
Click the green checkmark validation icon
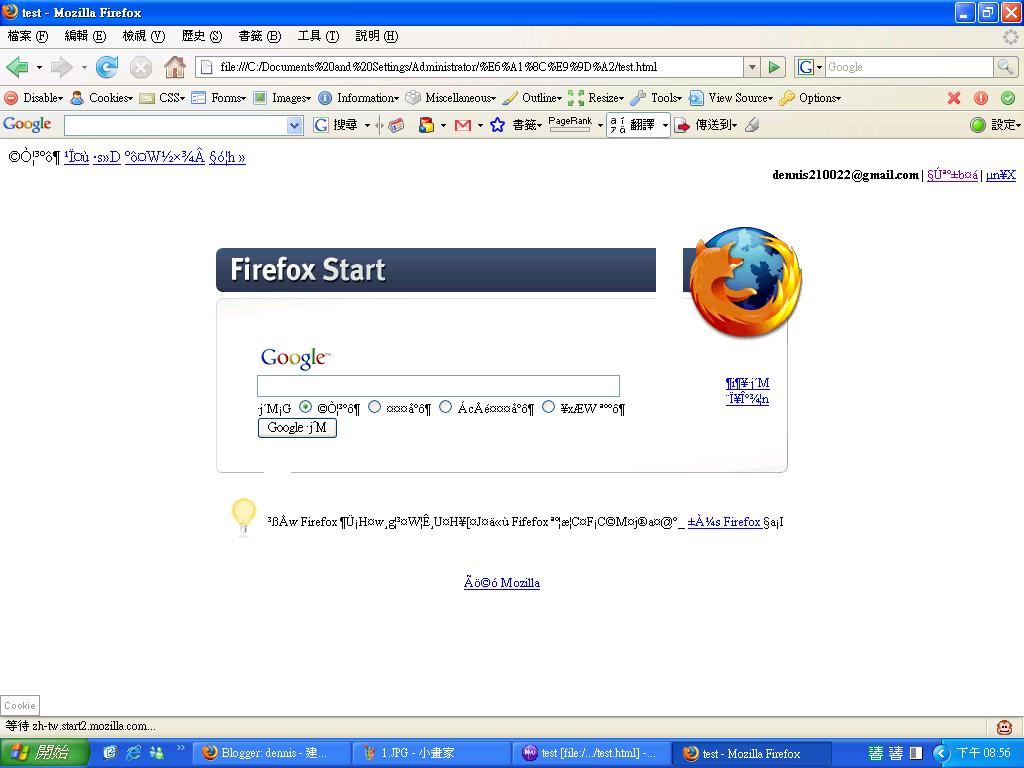pos(1008,98)
